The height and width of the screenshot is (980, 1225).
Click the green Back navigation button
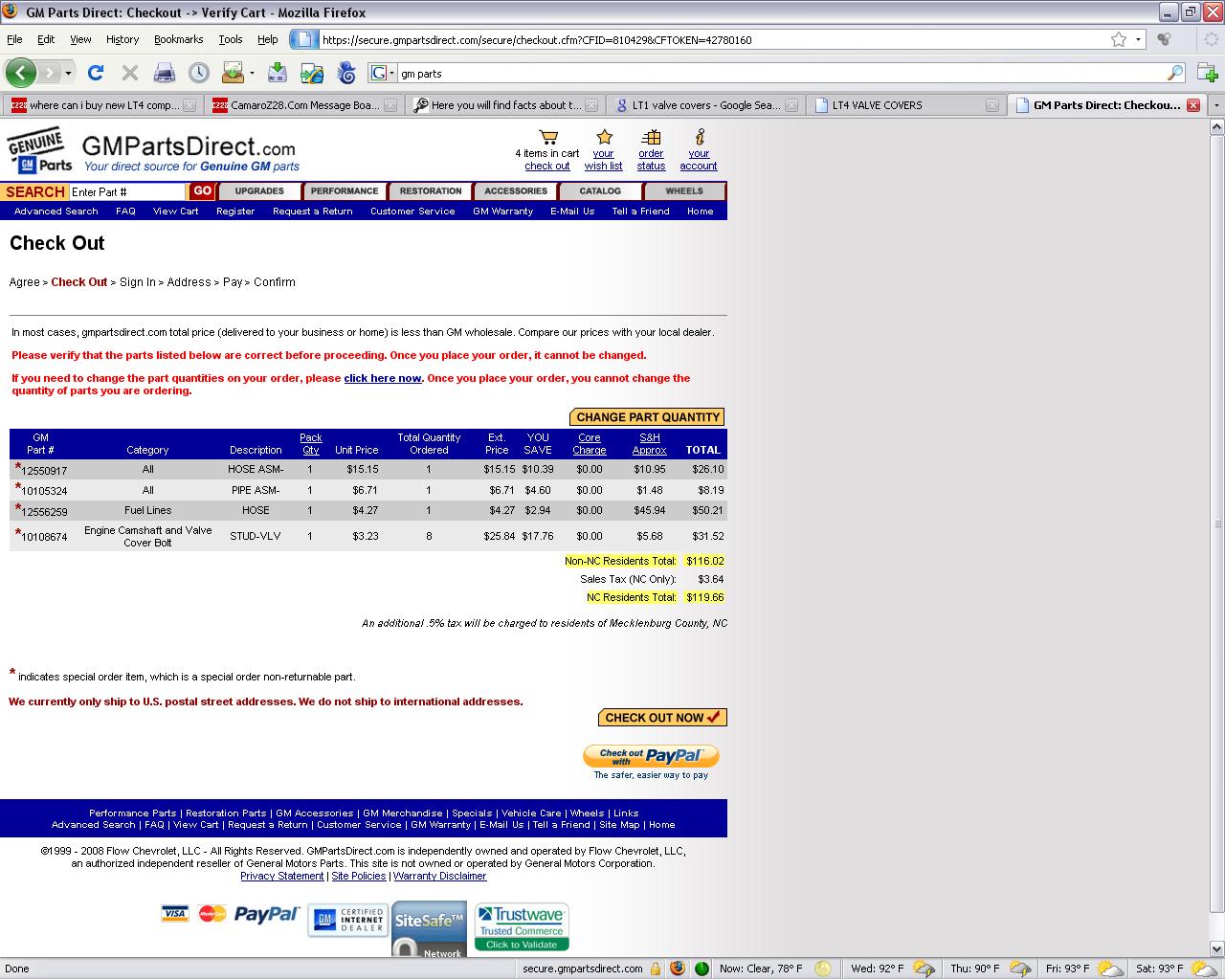(x=21, y=73)
